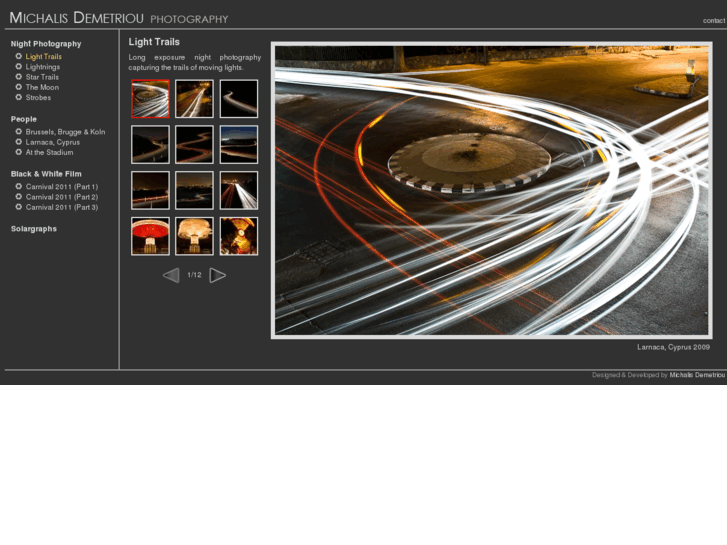Click the large roundabout light trails photo

tap(491, 190)
